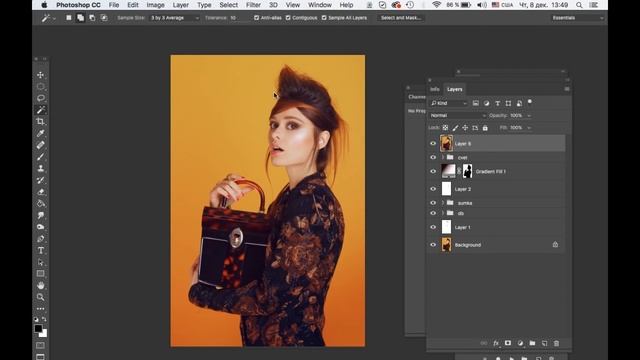This screenshot has width=640, height=360.
Task: Select the Zoom tool
Action: click(40, 297)
